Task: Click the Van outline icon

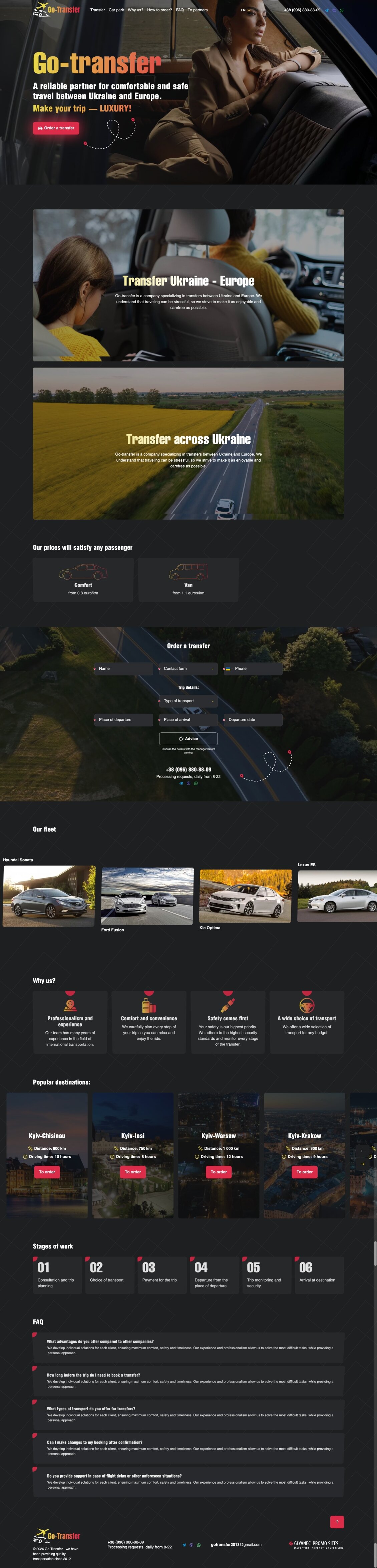Action: (x=188, y=572)
